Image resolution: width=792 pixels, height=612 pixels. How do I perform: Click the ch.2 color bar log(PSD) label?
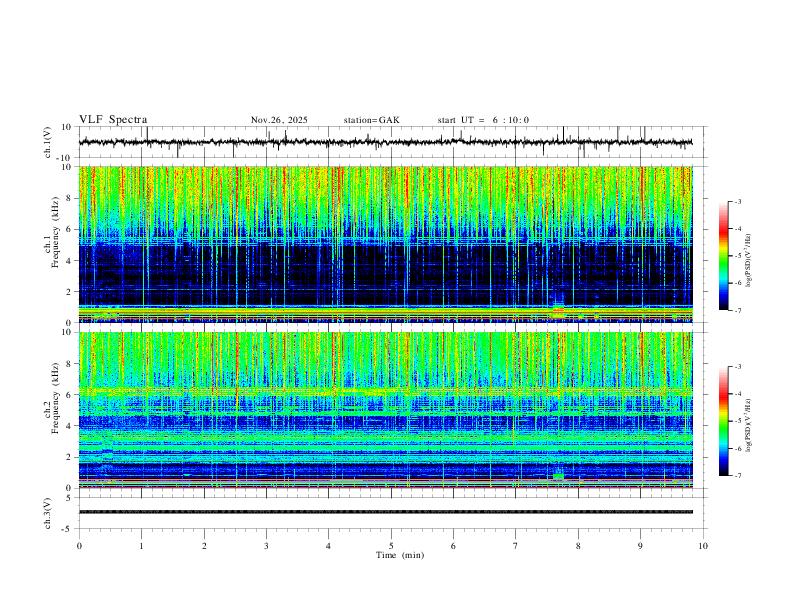(749, 426)
